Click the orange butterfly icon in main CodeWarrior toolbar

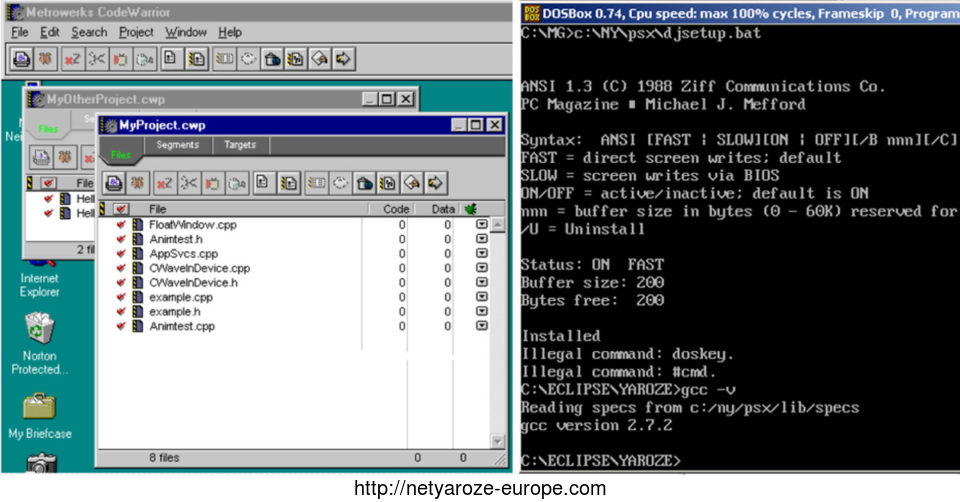pos(45,59)
